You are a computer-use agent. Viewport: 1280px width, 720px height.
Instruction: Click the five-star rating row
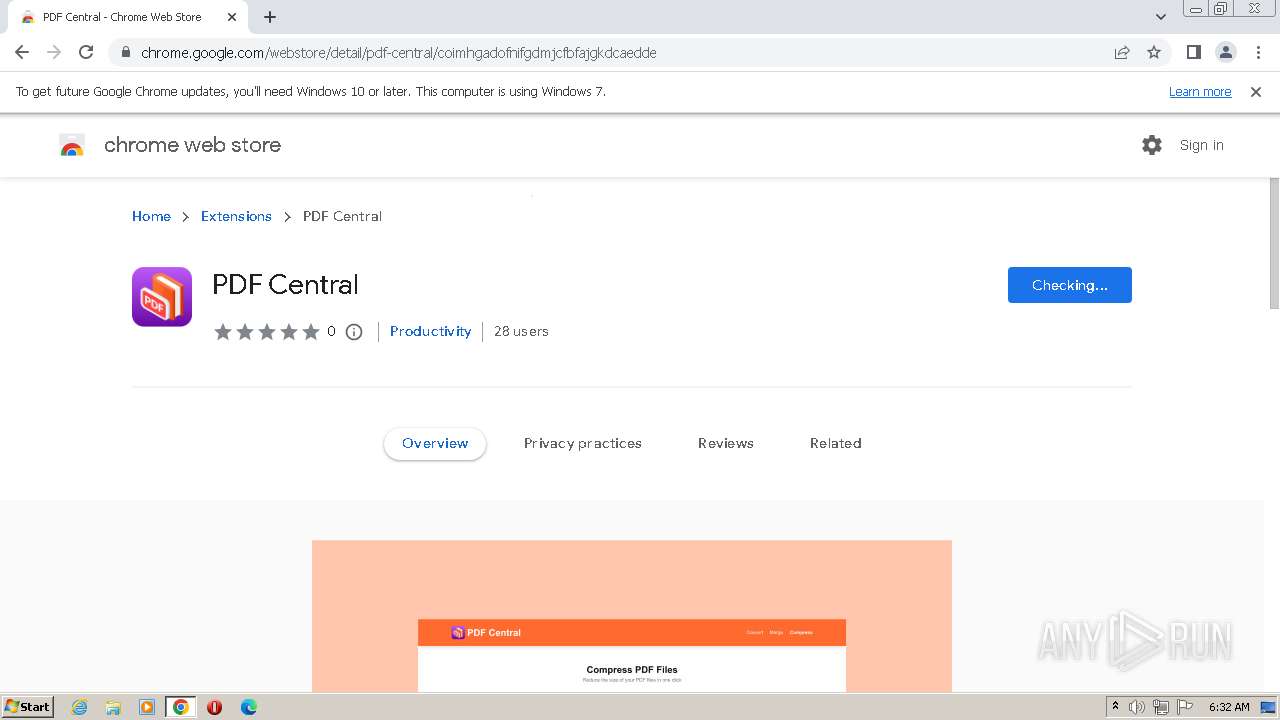pos(266,332)
